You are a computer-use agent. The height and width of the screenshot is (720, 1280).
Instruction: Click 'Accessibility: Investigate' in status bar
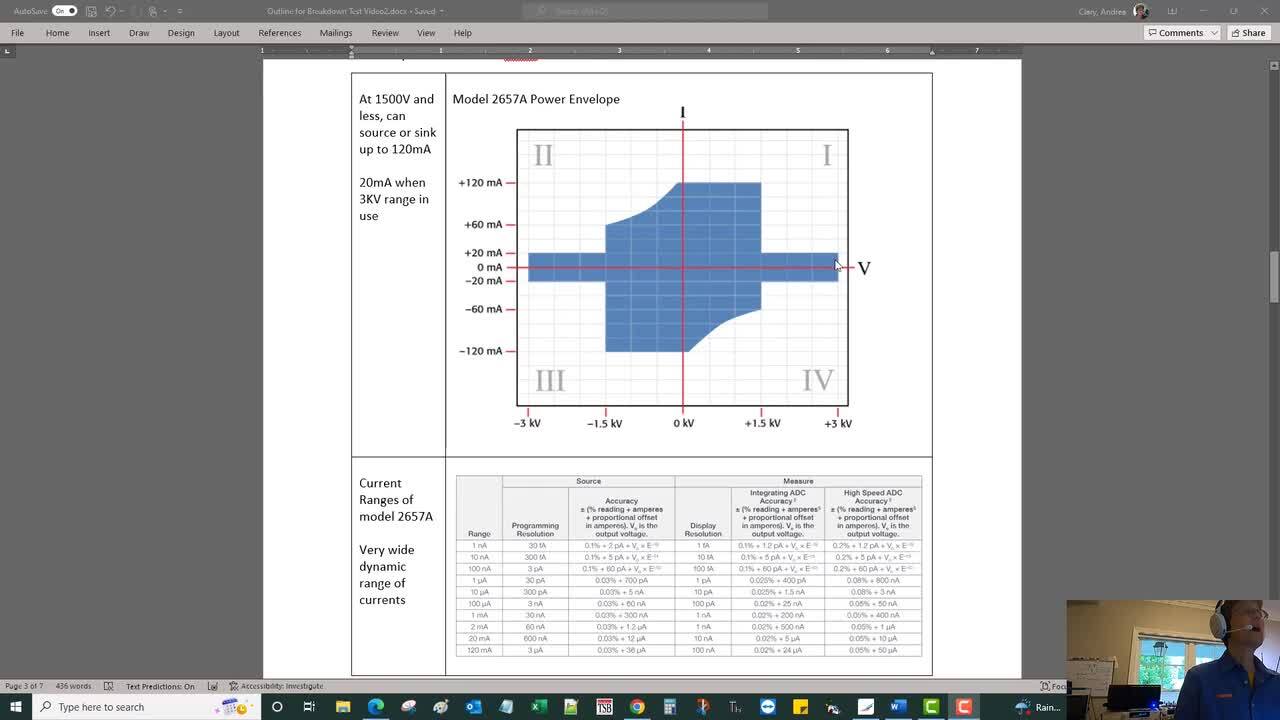[x=276, y=686]
